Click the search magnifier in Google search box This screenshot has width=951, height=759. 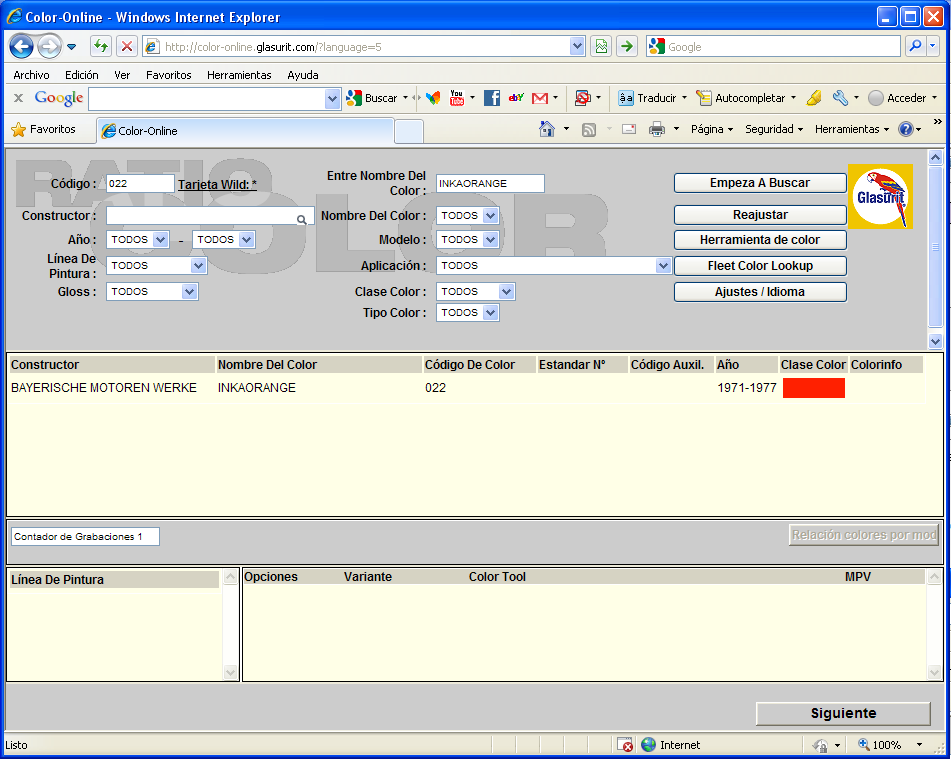click(x=915, y=46)
